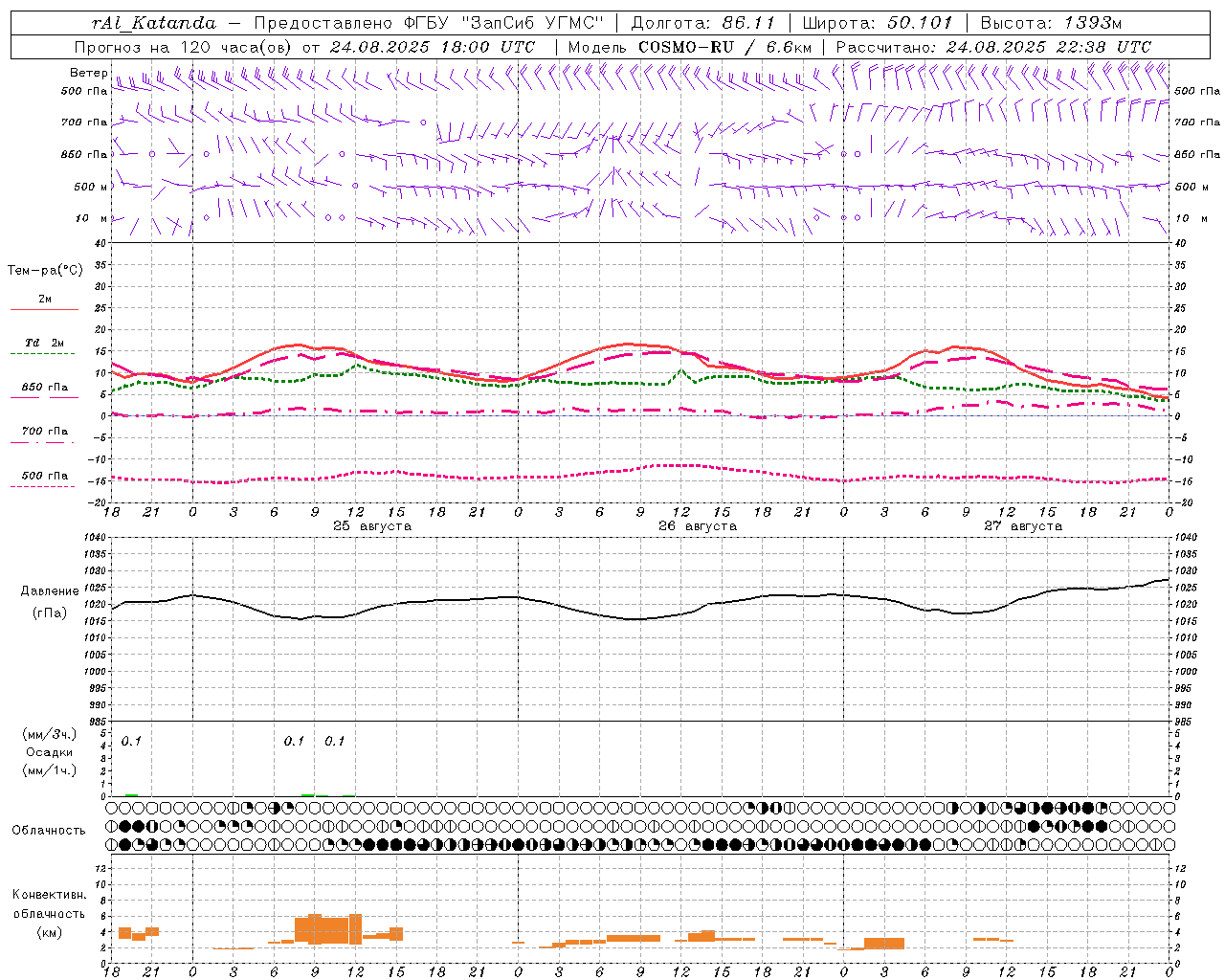This screenshot has height=980, width=1225.
Task: Click the 26 августа date label
Action: click(x=698, y=526)
